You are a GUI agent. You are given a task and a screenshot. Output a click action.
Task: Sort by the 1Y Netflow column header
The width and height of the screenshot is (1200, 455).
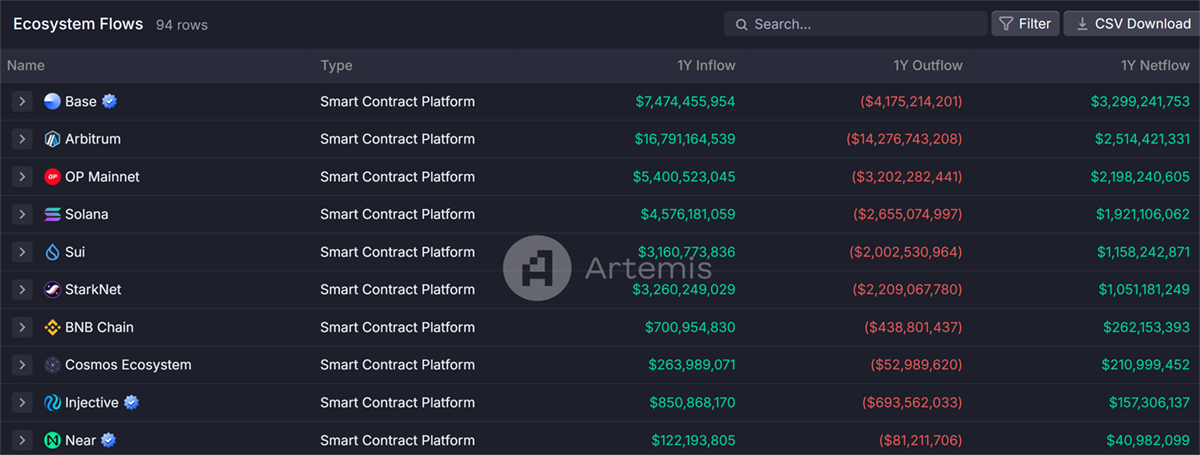point(1156,66)
